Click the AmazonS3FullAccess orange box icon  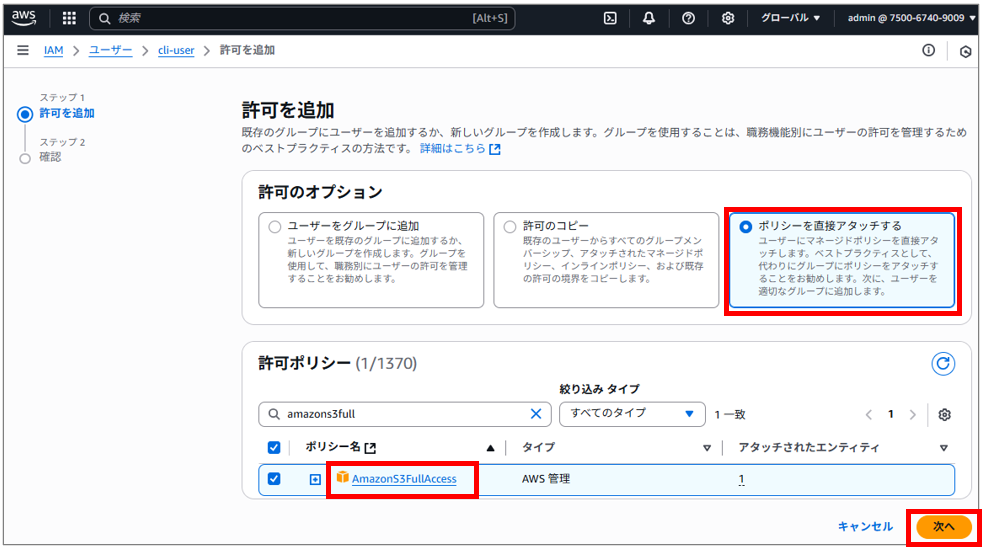click(x=342, y=477)
